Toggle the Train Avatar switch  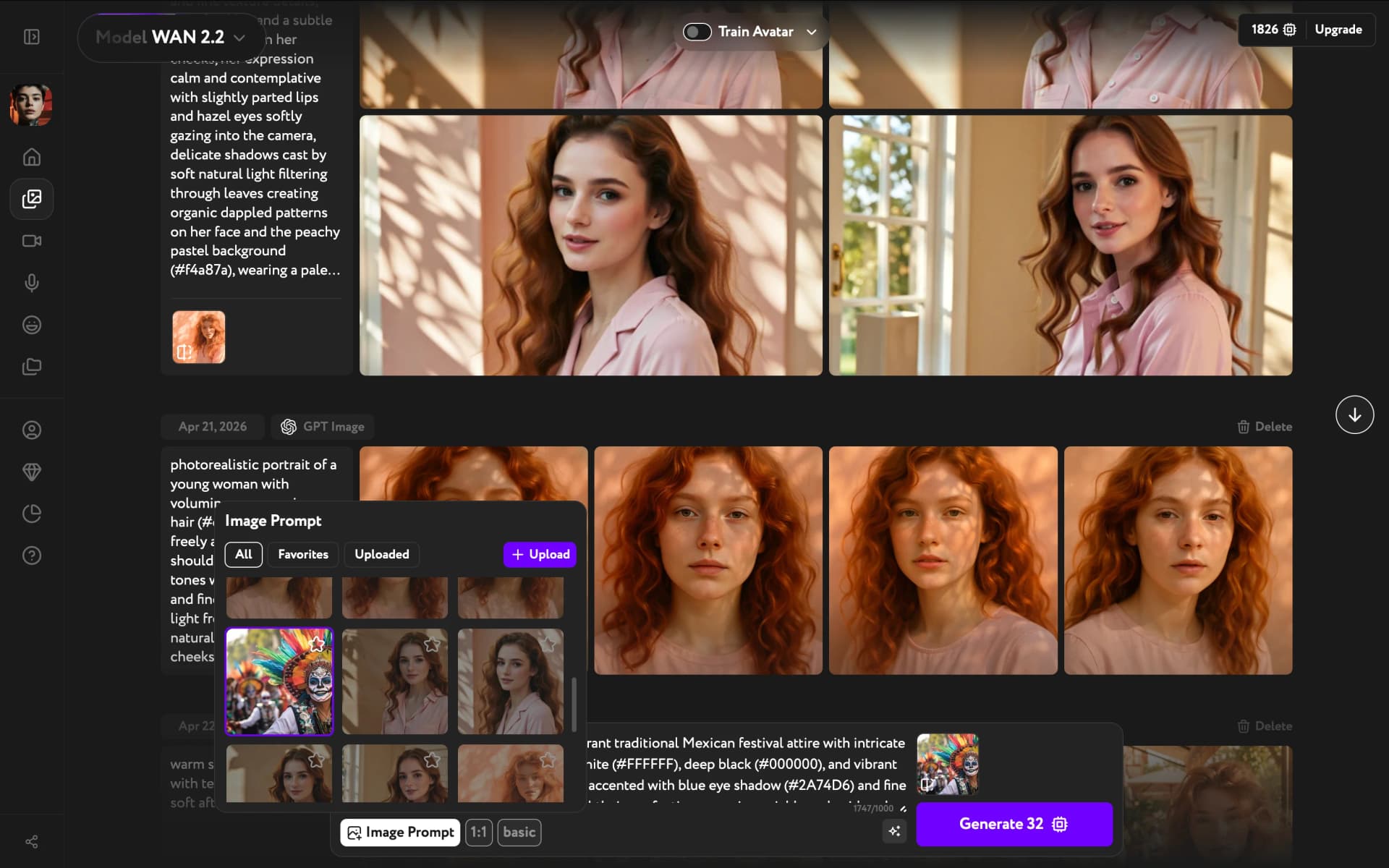pyautogui.click(x=697, y=32)
